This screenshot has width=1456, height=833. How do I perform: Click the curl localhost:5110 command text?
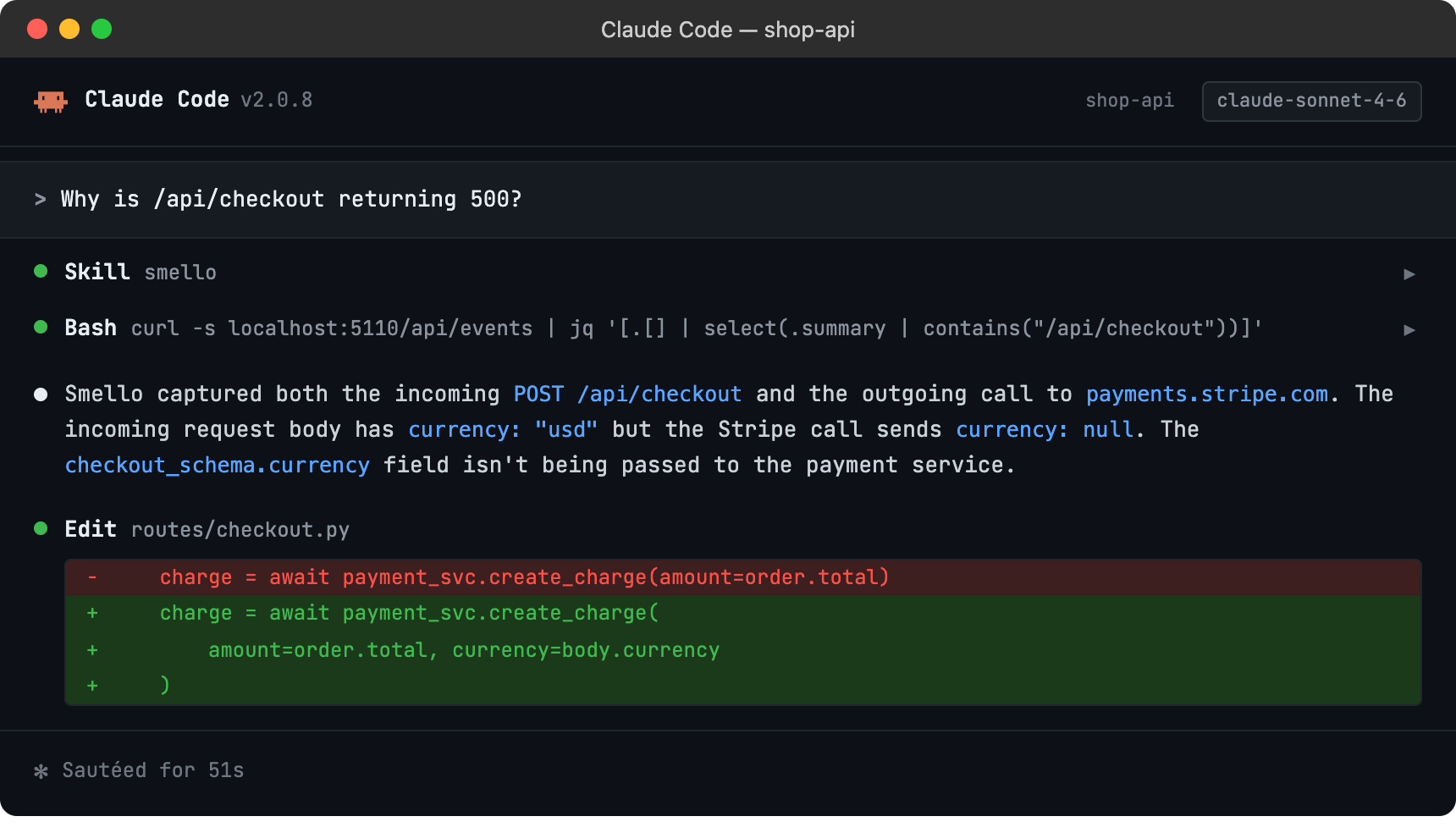tap(697, 328)
